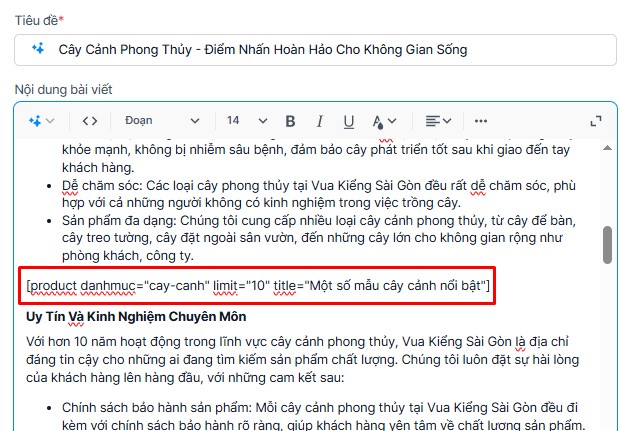631x431 pixels.
Task: Apply text color with the A icon
Action: [378, 122]
